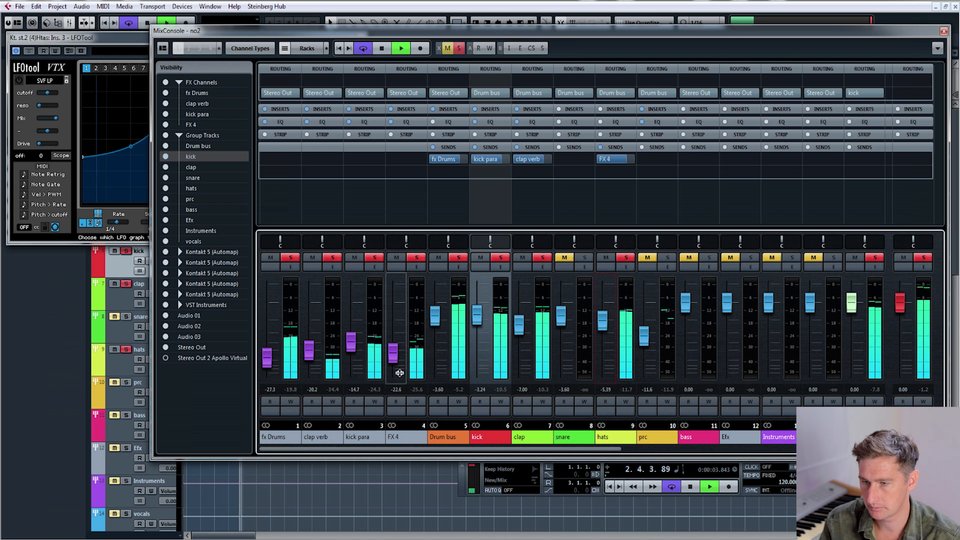Click the horizontal scrollbar under the mixer channels
960x540 pixels.
441,449
